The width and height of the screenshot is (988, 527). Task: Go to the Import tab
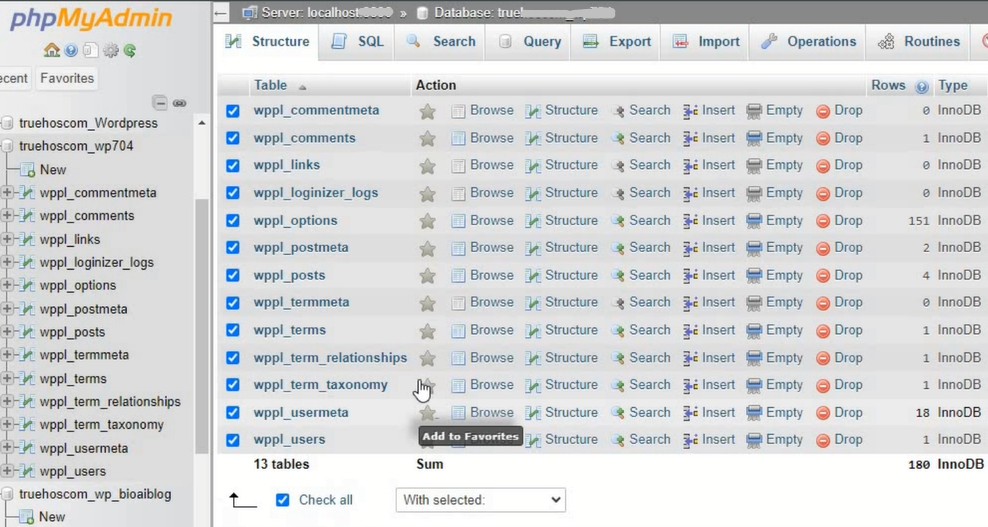coord(705,42)
